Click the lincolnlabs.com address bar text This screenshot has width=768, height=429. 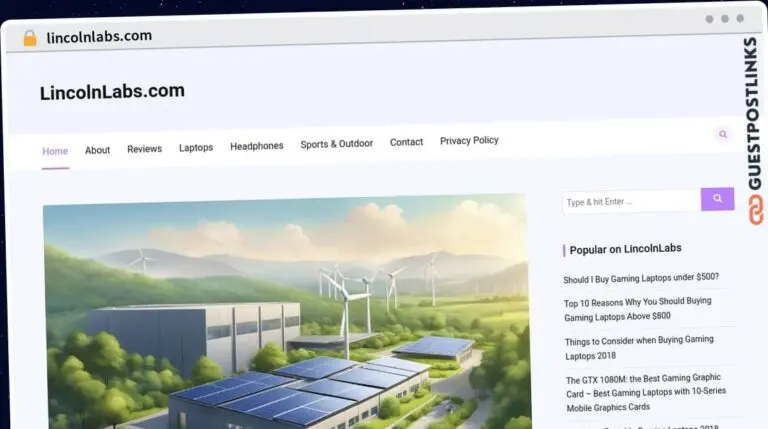click(99, 37)
